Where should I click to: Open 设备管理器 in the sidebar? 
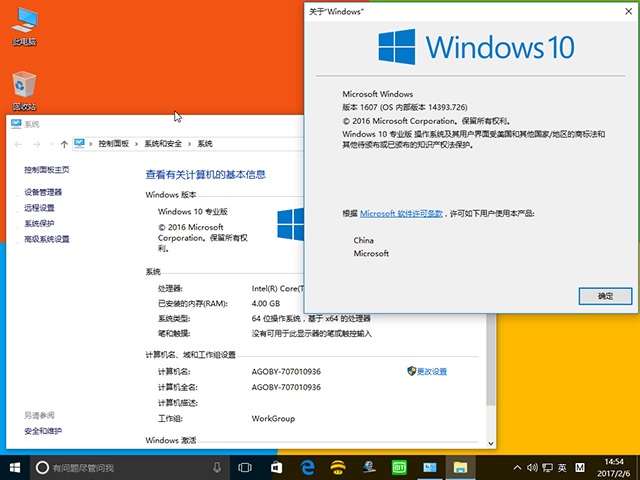coord(43,192)
